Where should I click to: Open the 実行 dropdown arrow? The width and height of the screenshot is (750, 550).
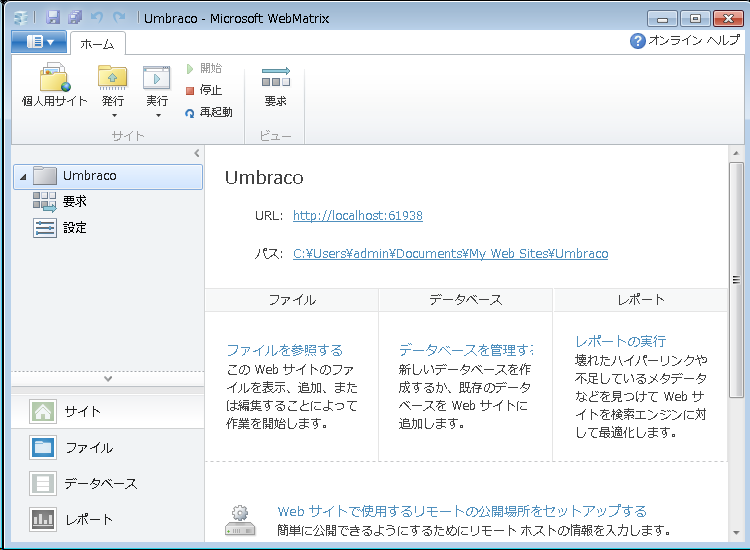(x=158, y=115)
